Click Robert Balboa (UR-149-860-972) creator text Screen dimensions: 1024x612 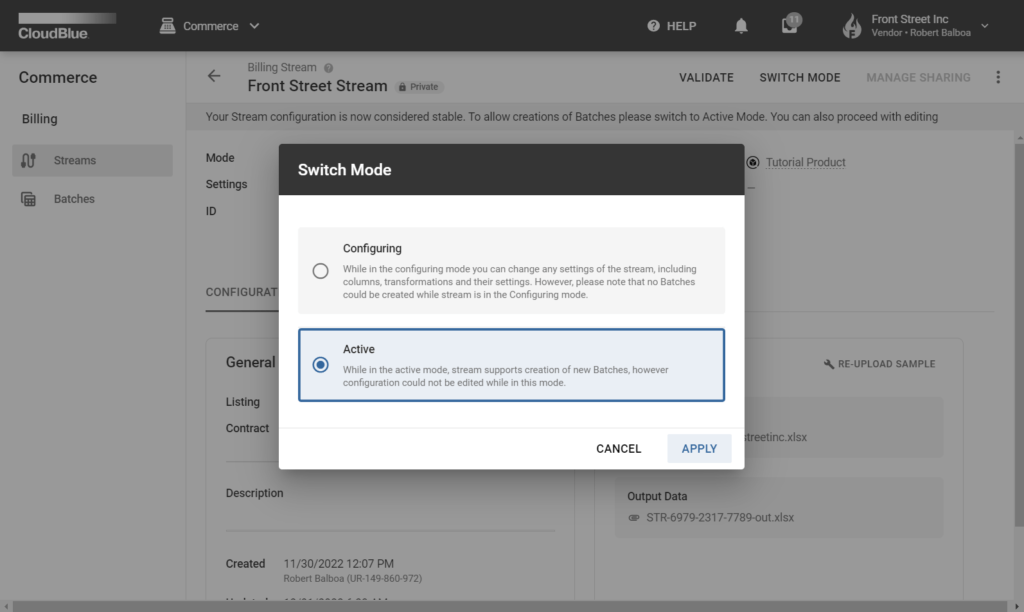tap(353, 579)
